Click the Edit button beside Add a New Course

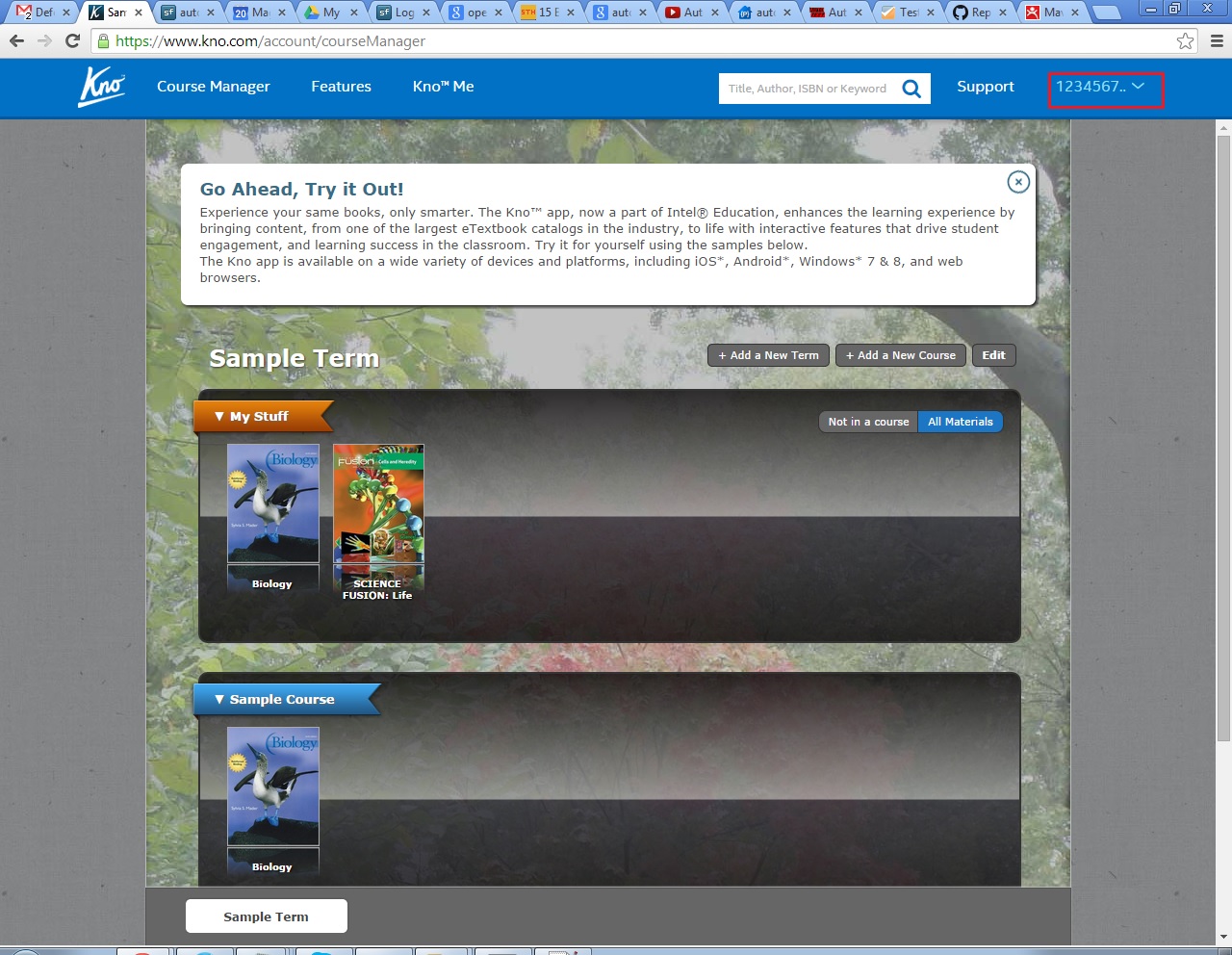(x=994, y=355)
